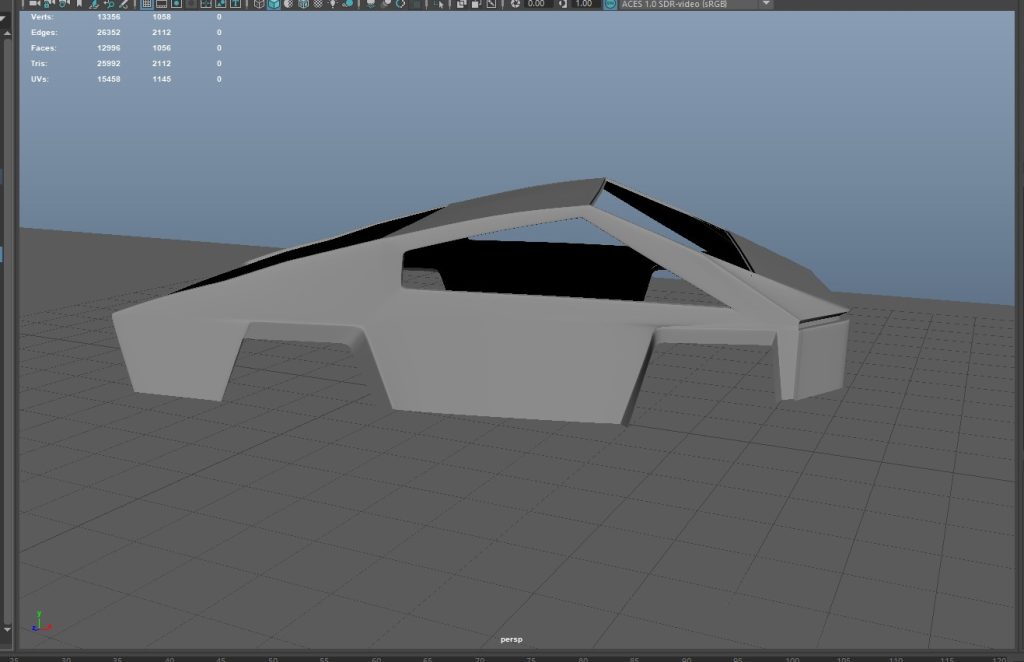Image resolution: width=1024 pixels, height=662 pixels.
Task: Click the Tris label in heads-up display
Action: coord(39,63)
